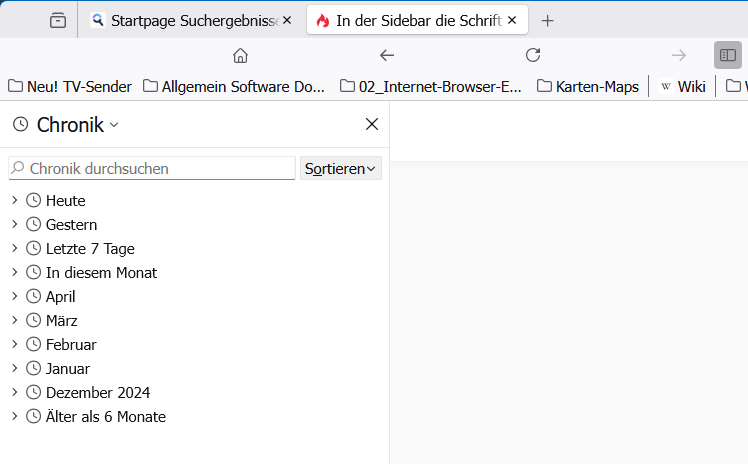Open the Neu! TV-Sender bookmark folder
The width and height of the screenshot is (748, 464).
click(x=70, y=87)
